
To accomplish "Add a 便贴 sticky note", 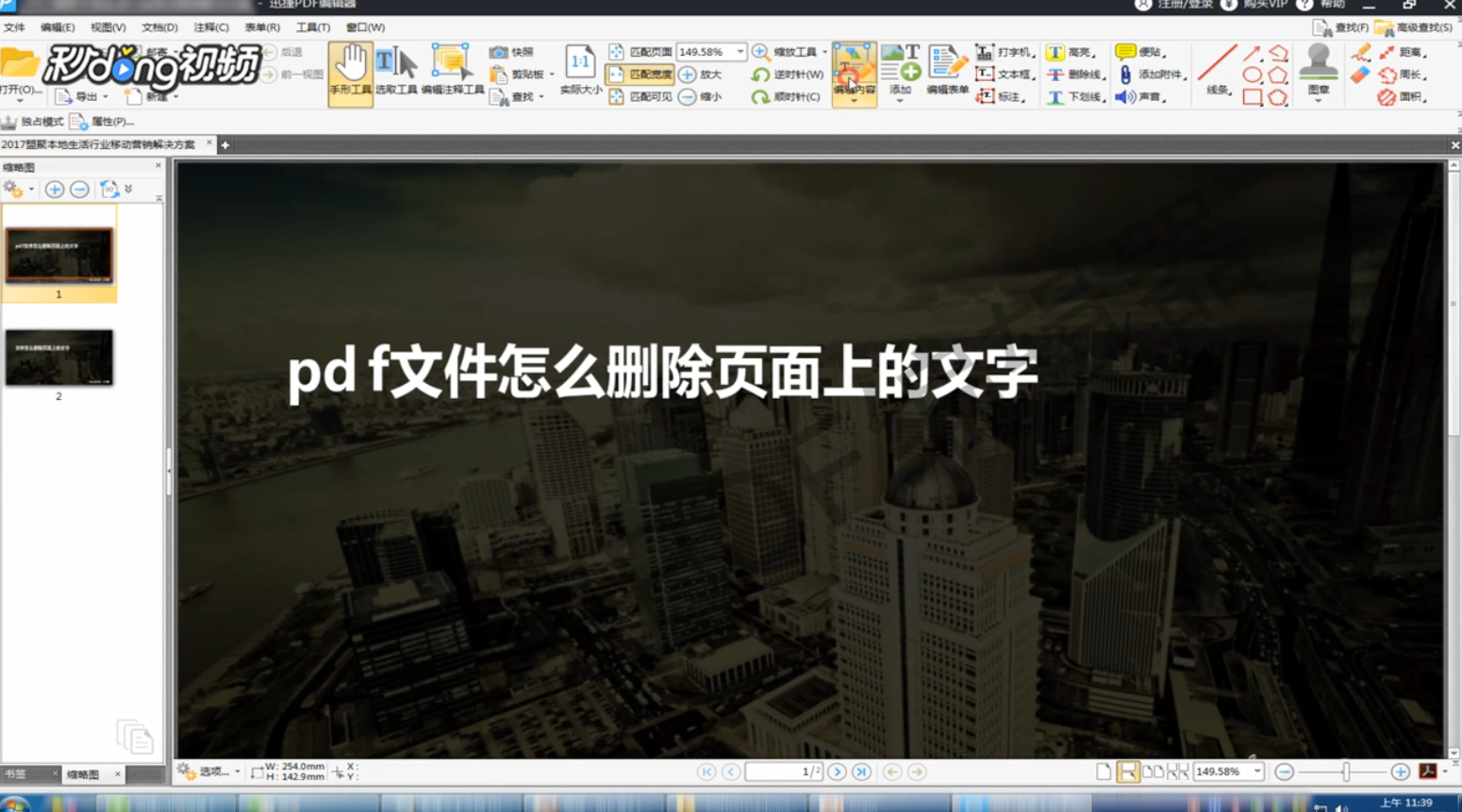I will click(x=1139, y=52).
